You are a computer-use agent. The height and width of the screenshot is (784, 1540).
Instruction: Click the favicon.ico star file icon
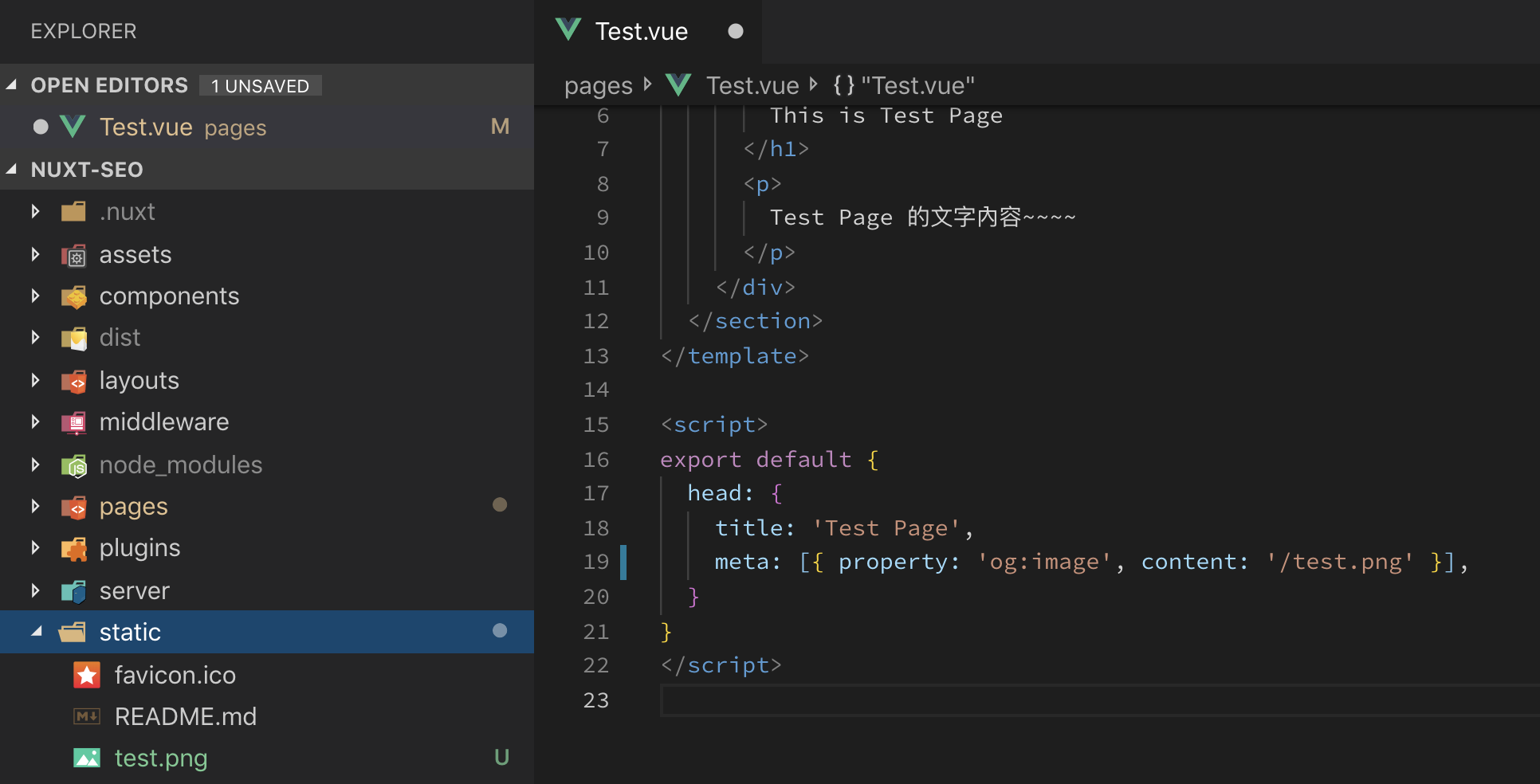coord(87,675)
